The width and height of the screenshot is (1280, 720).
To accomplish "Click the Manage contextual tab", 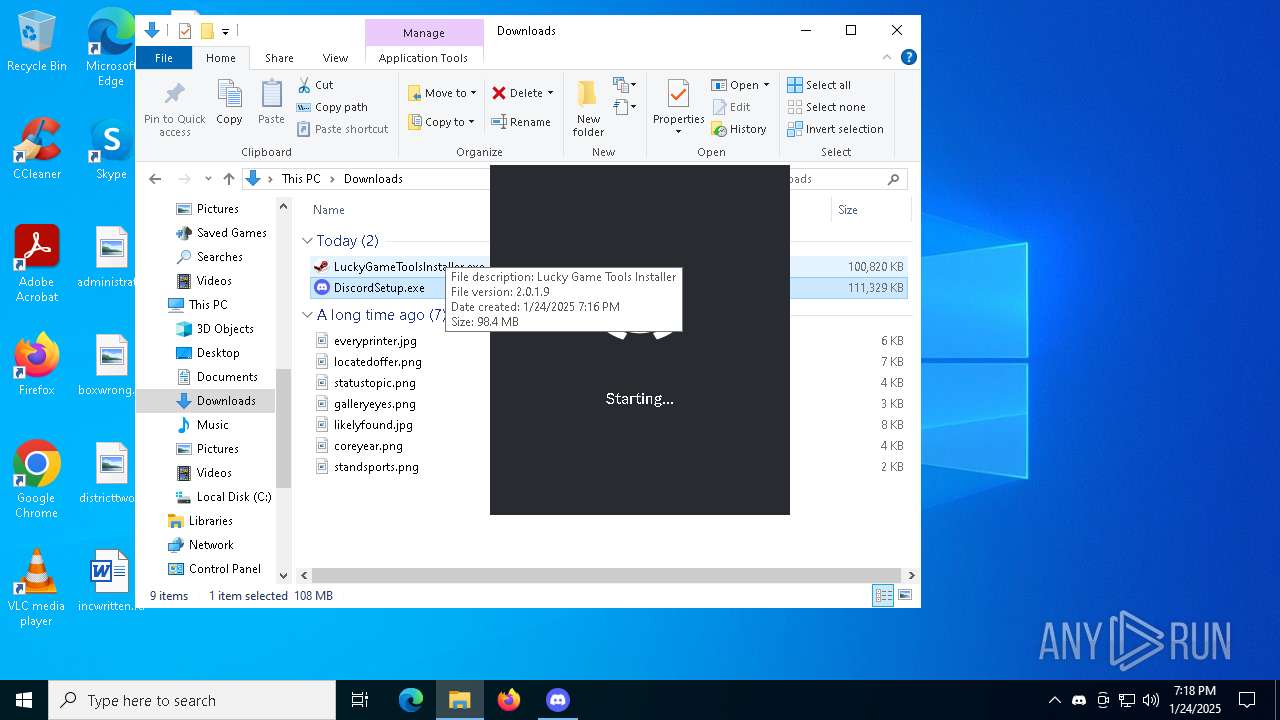I will 424,33.
